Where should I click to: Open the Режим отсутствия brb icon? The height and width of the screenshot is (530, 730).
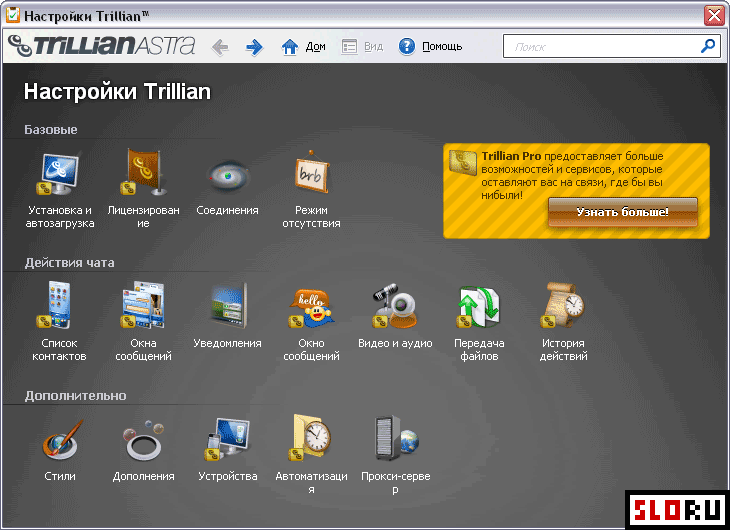click(x=311, y=172)
